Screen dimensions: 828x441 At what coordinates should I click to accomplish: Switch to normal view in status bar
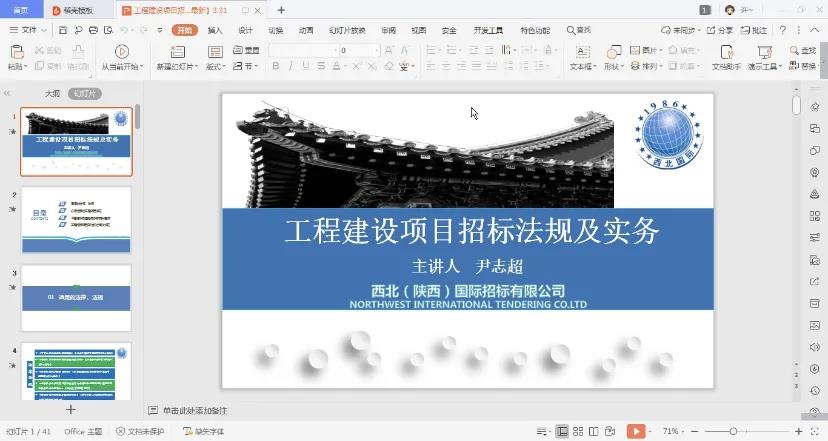point(562,432)
